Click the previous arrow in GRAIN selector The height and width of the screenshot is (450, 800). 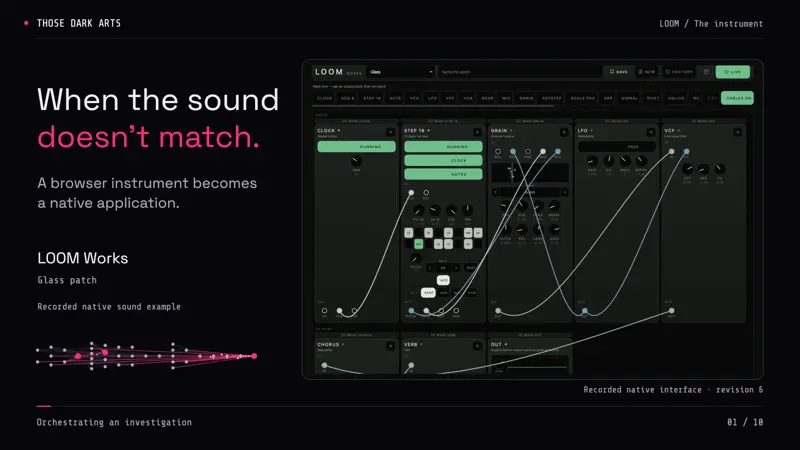[x=495, y=192]
